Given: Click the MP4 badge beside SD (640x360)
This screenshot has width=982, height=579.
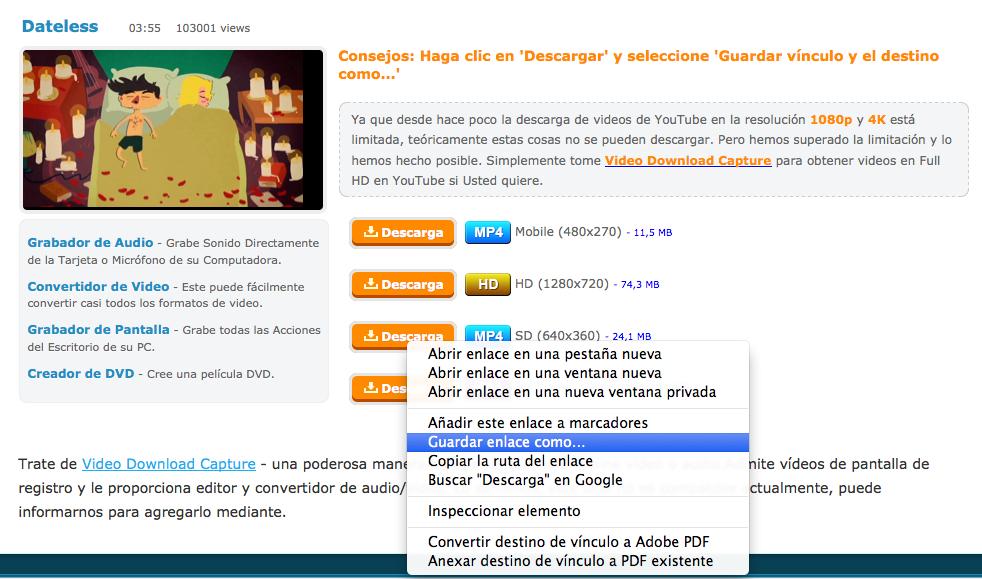Looking at the screenshot, I should [x=488, y=334].
